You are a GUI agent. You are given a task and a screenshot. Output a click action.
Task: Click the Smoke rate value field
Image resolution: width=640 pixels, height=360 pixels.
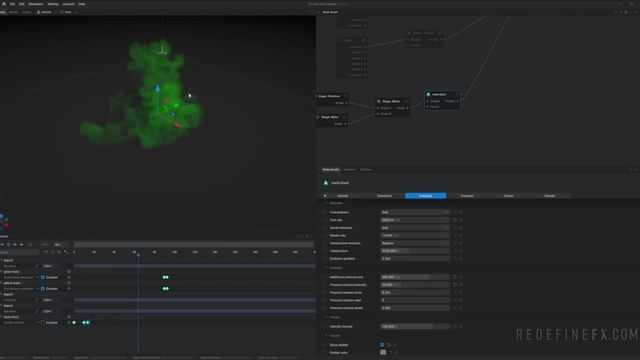point(415,236)
